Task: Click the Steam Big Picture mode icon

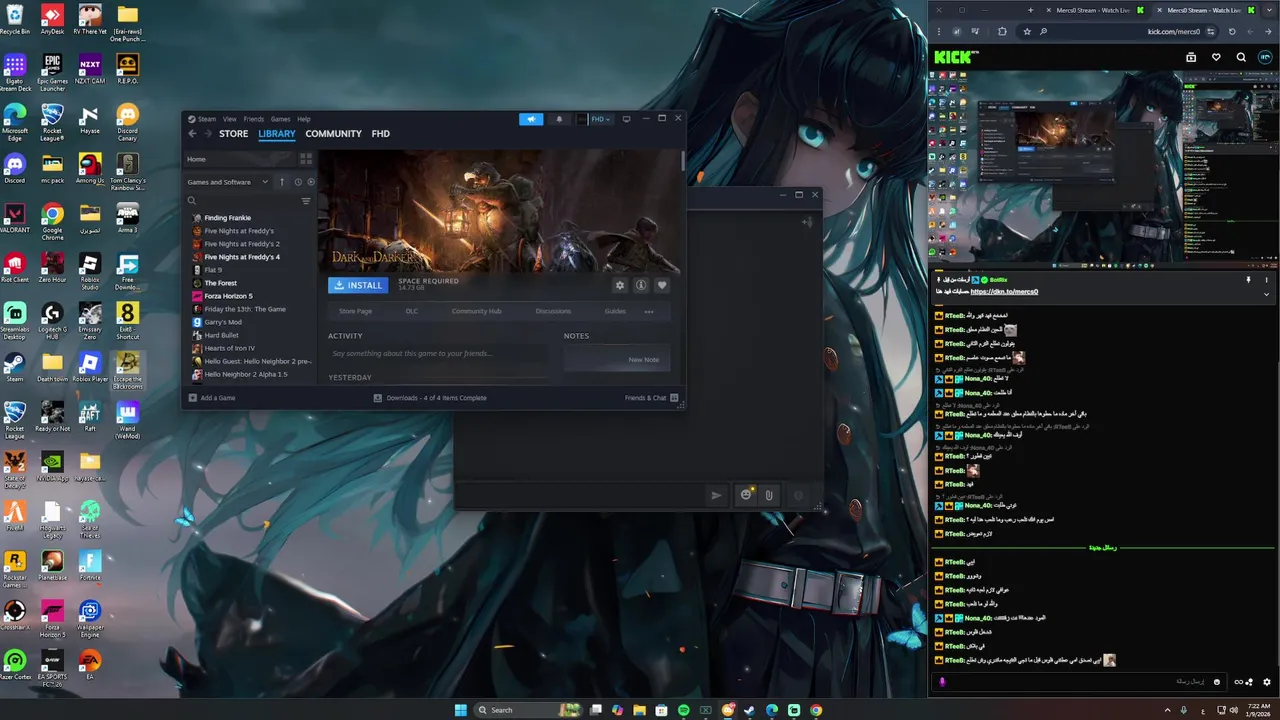Action: click(626, 119)
